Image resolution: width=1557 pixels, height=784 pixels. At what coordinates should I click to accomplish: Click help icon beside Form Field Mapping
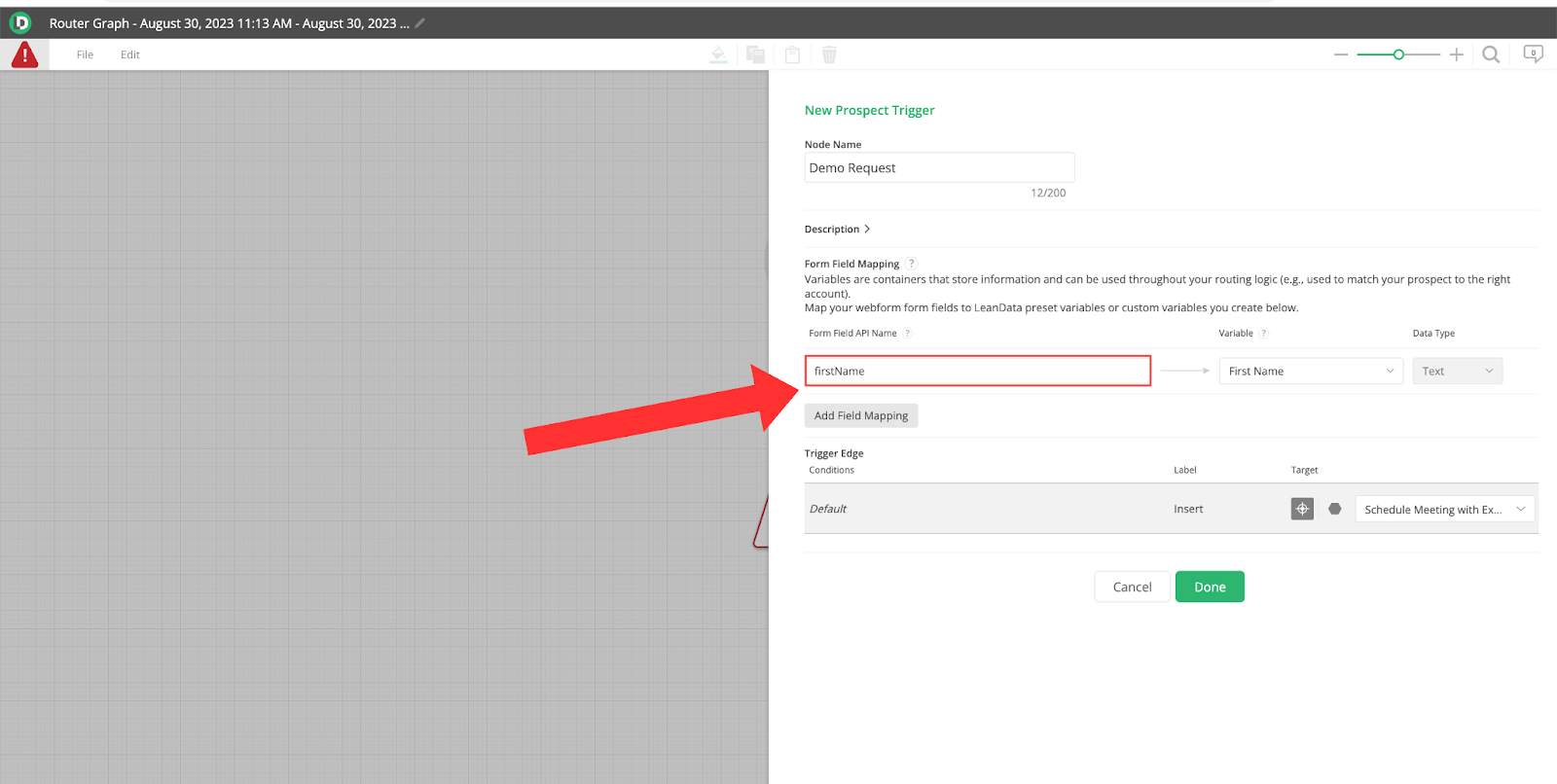point(912,264)
